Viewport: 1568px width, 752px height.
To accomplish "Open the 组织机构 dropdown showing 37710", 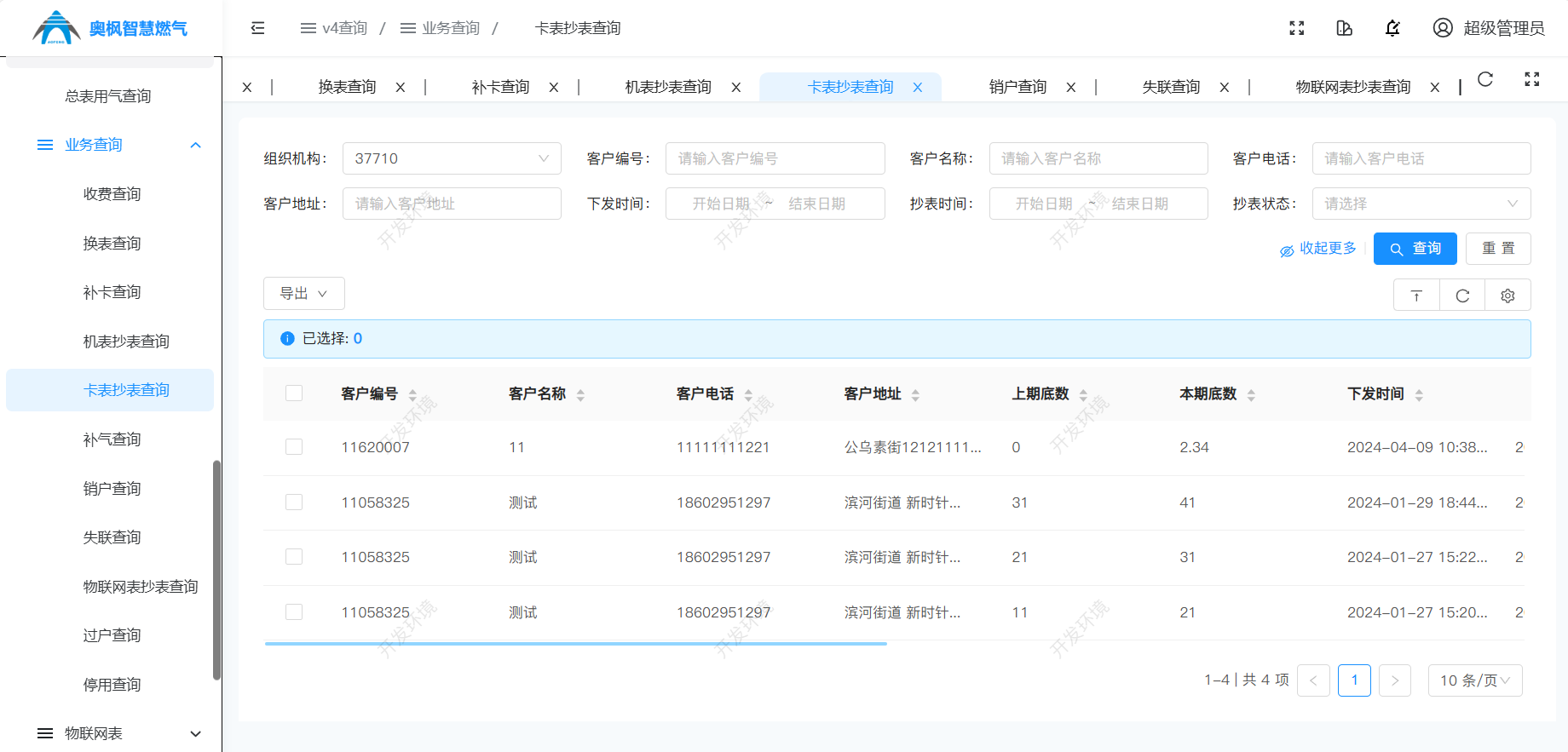I will tap(452, 158).
